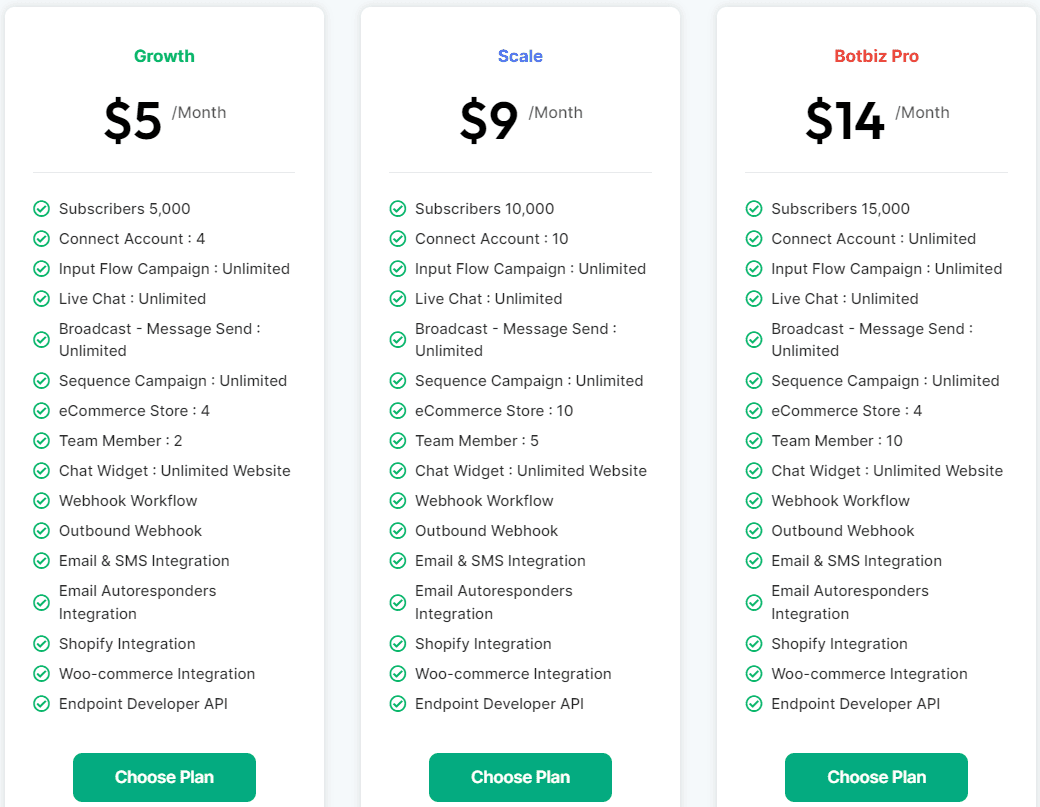The image size is (1040, 807).
Task: Click the checkmark next to Endpoint Developer API under Scale
Action: tap(397, 703)
